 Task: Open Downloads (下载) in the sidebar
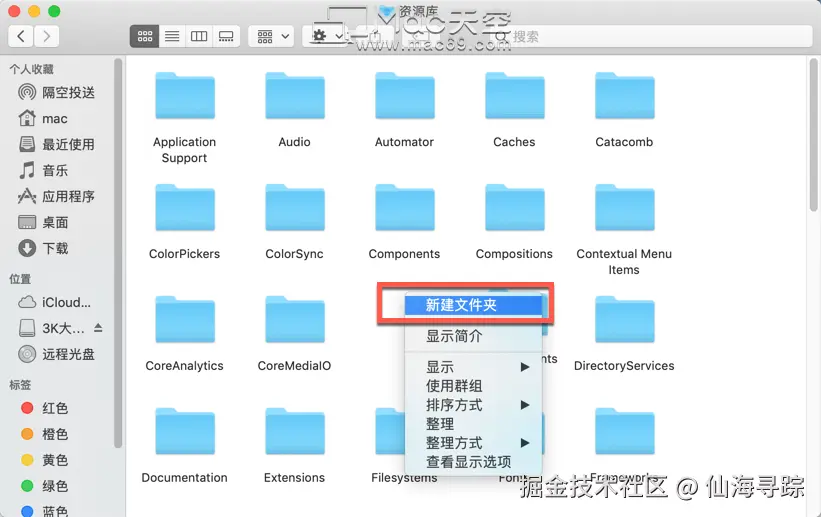[44, 248]
